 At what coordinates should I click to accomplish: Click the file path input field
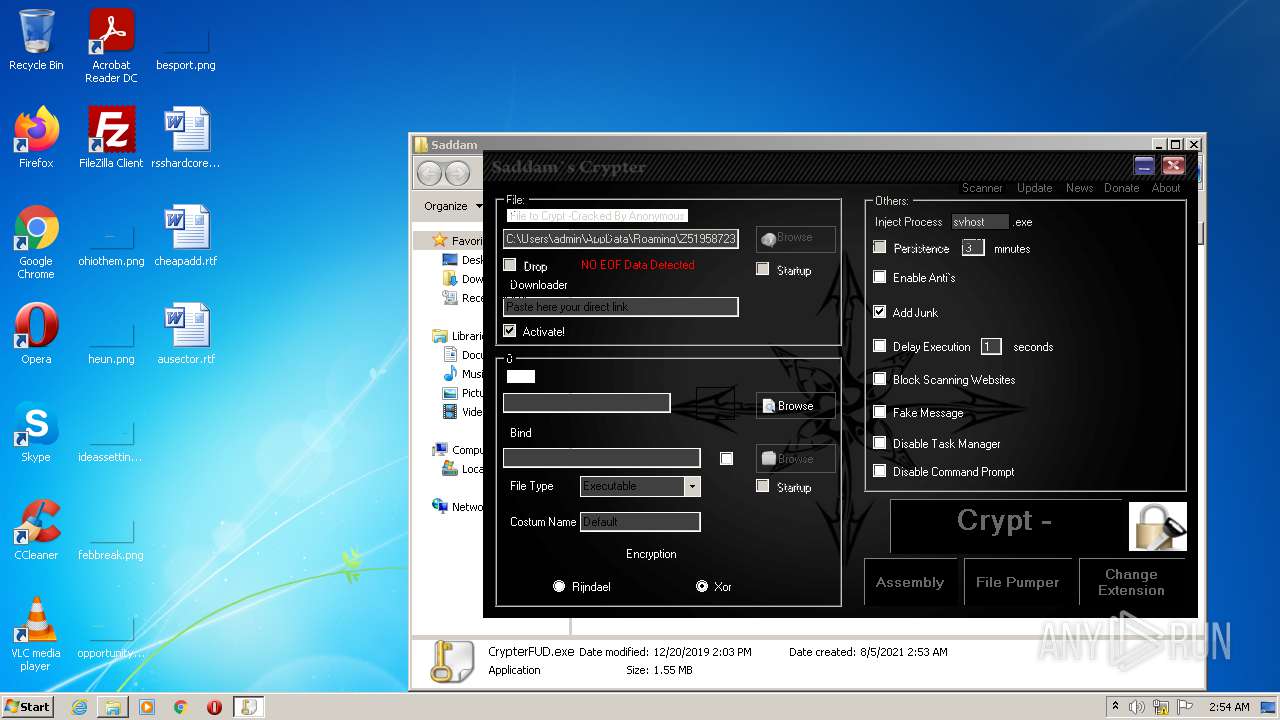(x=621, y=239)
